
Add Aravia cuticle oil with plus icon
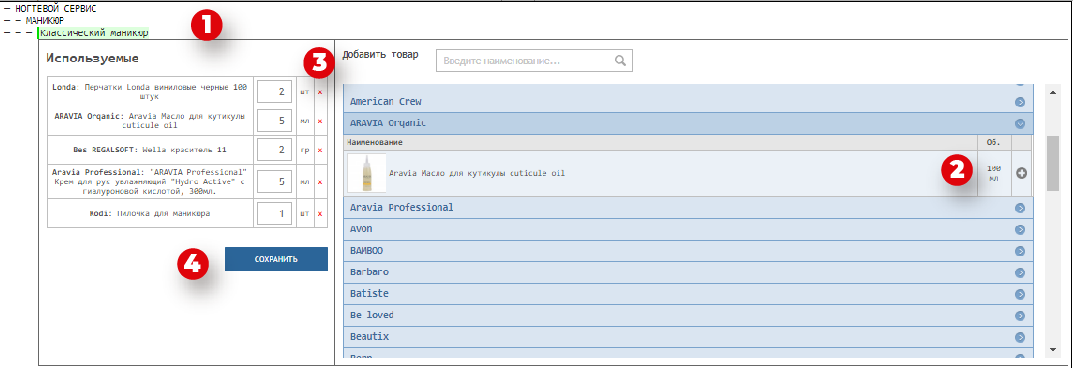click(1022, 174)
